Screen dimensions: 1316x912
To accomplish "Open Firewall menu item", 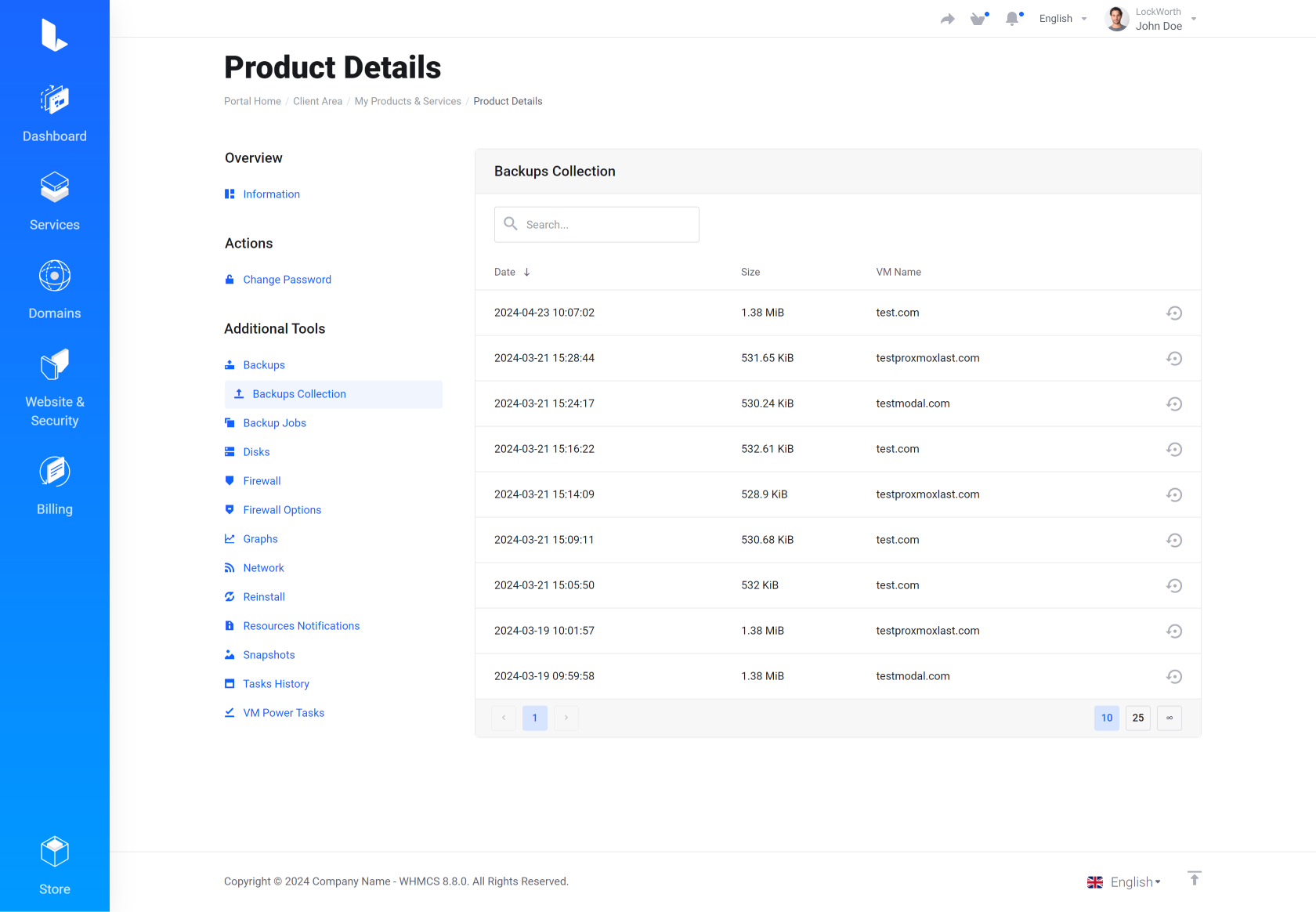I will [x=262, y=481].
